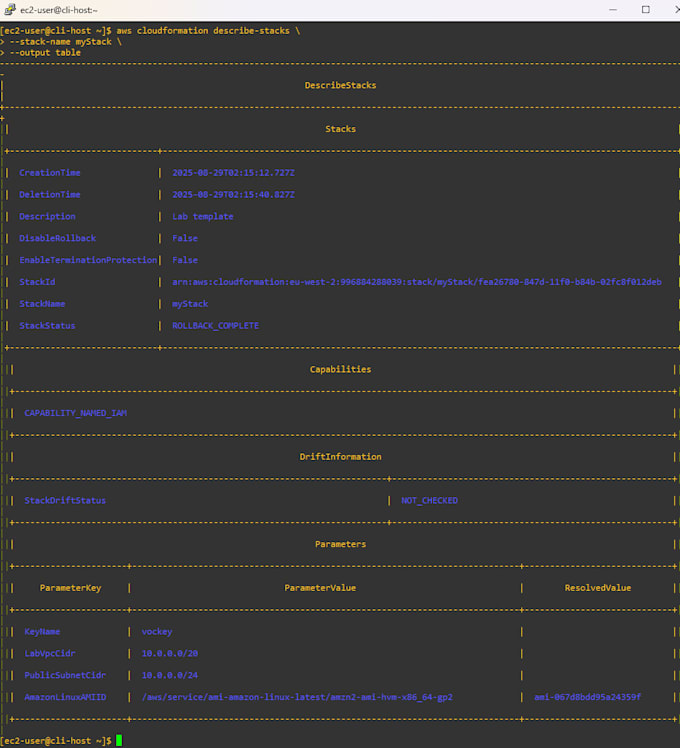The height and width of the screenshot is (748, 680).
Task: Select the 'DriftInformation' heading
Action: (340, 457)
